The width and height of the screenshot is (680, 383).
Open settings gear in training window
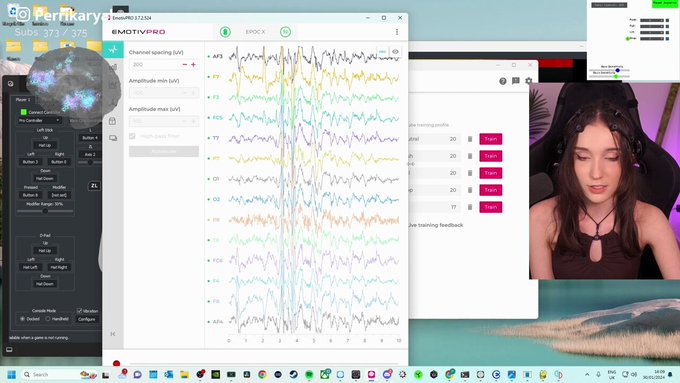(x=529, y=81)
